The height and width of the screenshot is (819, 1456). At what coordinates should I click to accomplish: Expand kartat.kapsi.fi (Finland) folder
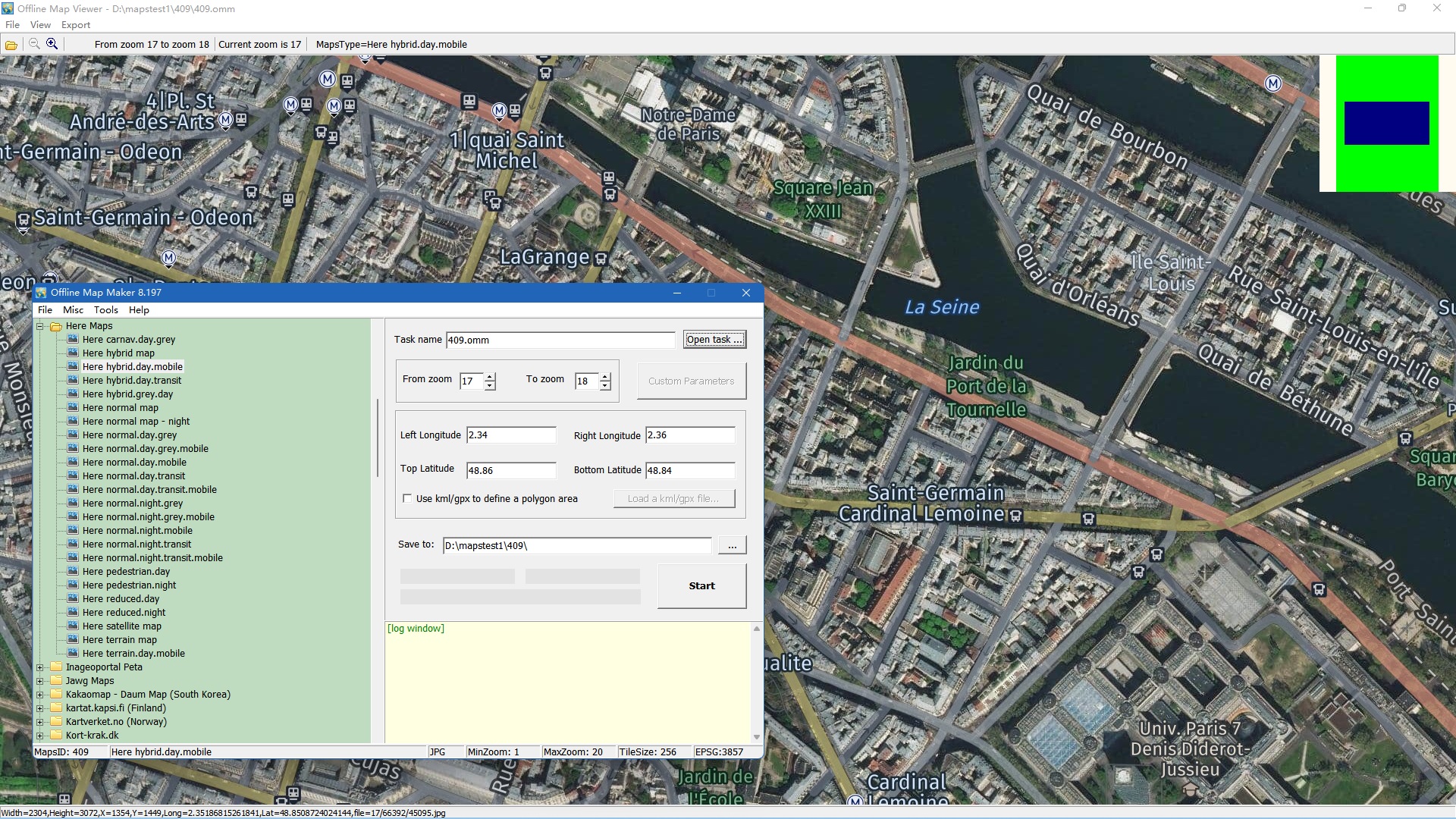40,708
